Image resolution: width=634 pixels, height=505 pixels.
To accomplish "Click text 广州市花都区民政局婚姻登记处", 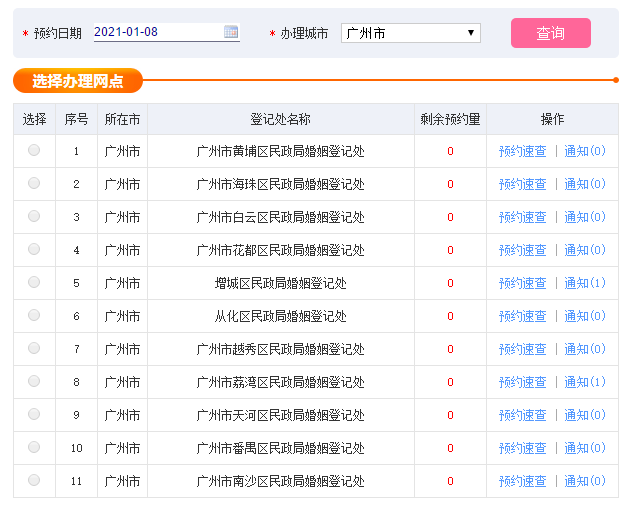I will pyautogui.click(x=280, y=250).
